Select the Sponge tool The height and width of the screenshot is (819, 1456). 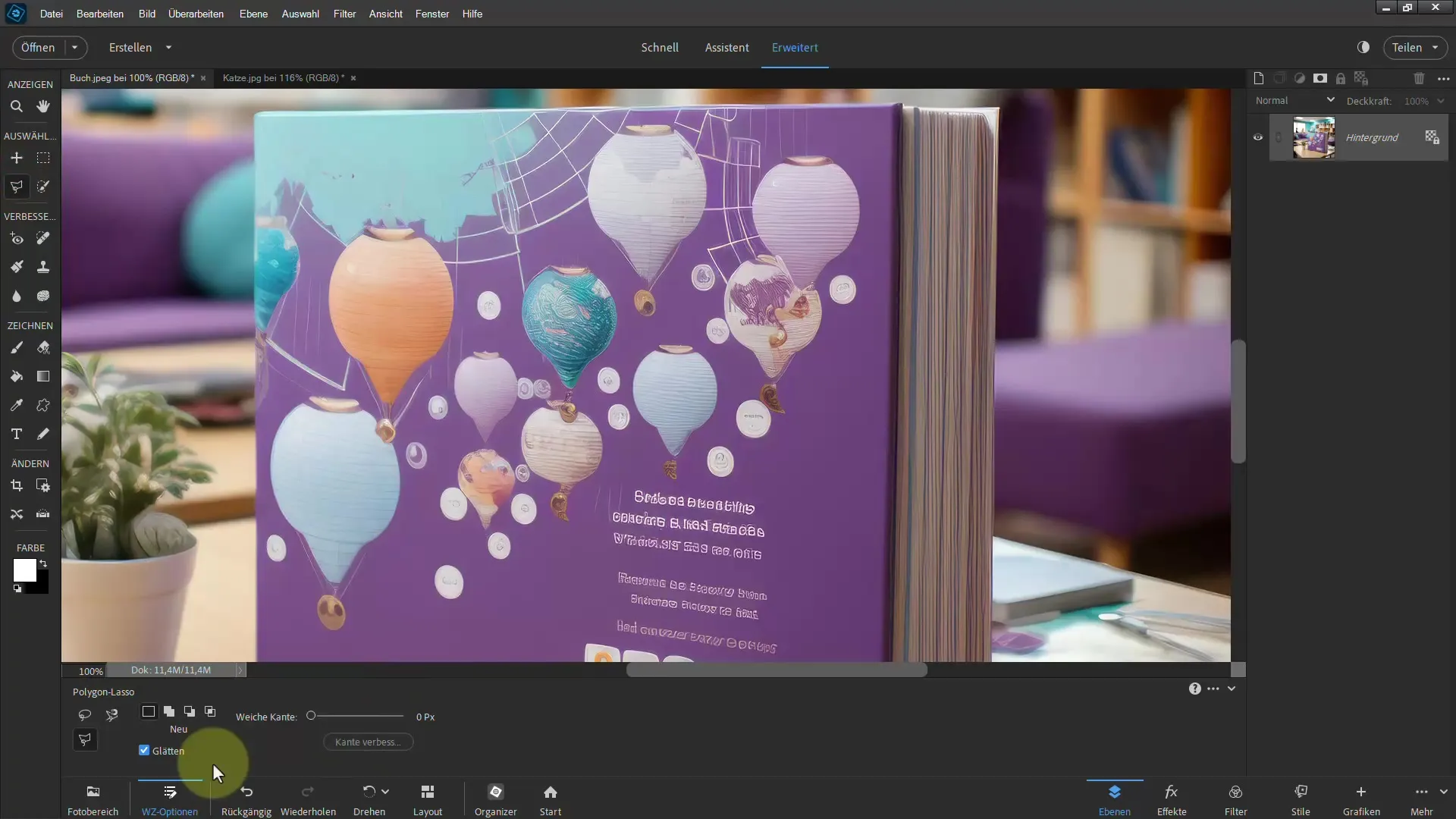[43, 296]
